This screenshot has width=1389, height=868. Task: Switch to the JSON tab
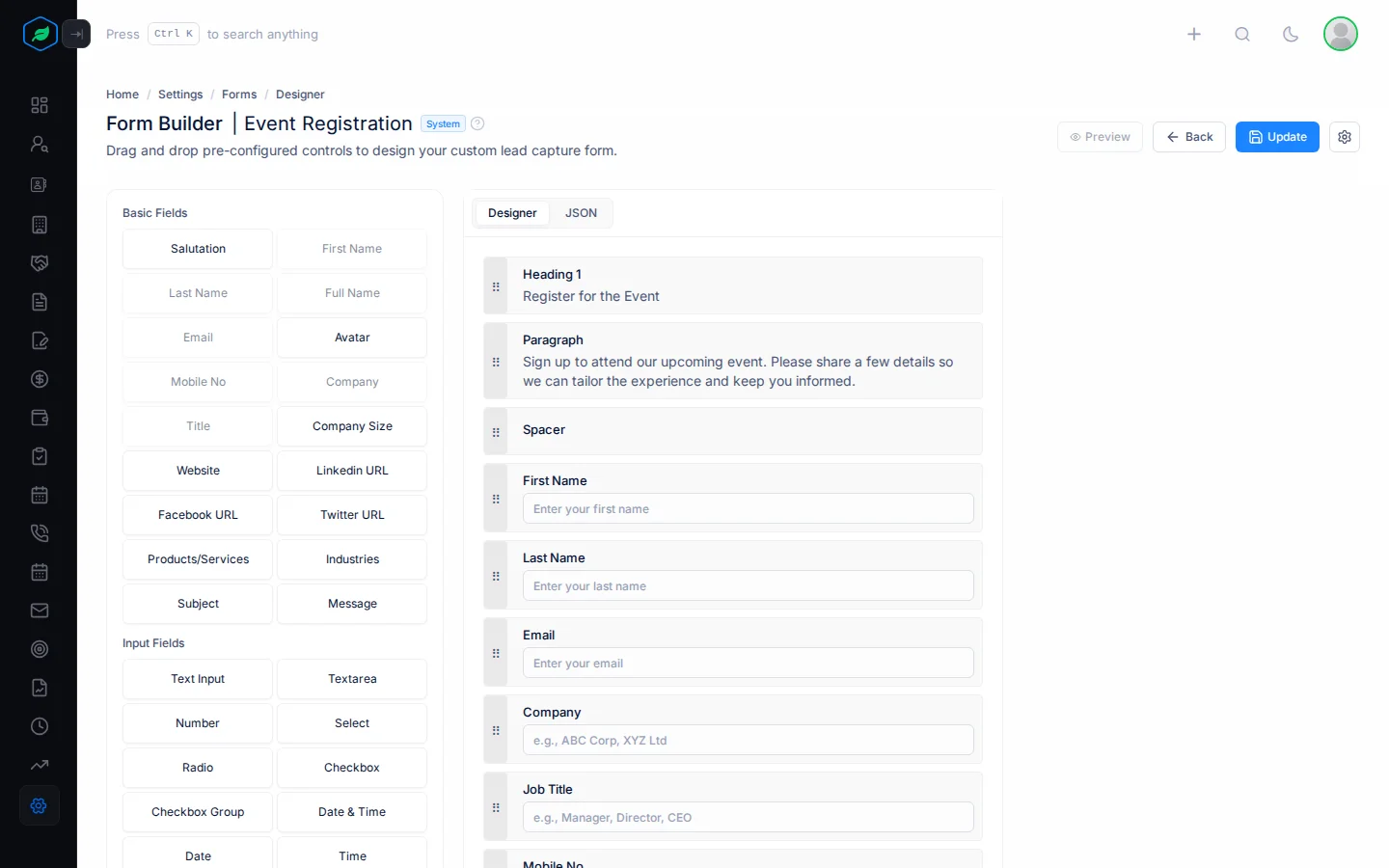(x=581, y=213)
